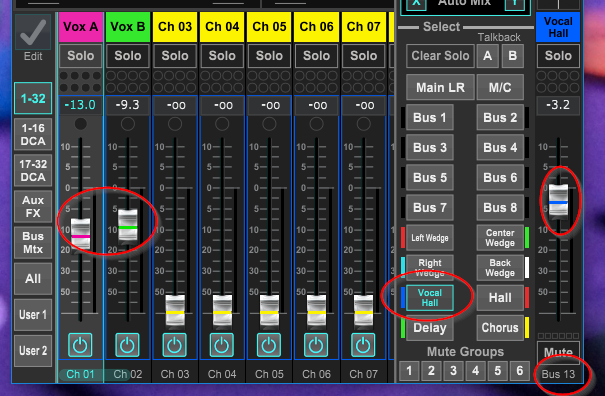Toggle Vox B channel power icon

click(127, 345)
